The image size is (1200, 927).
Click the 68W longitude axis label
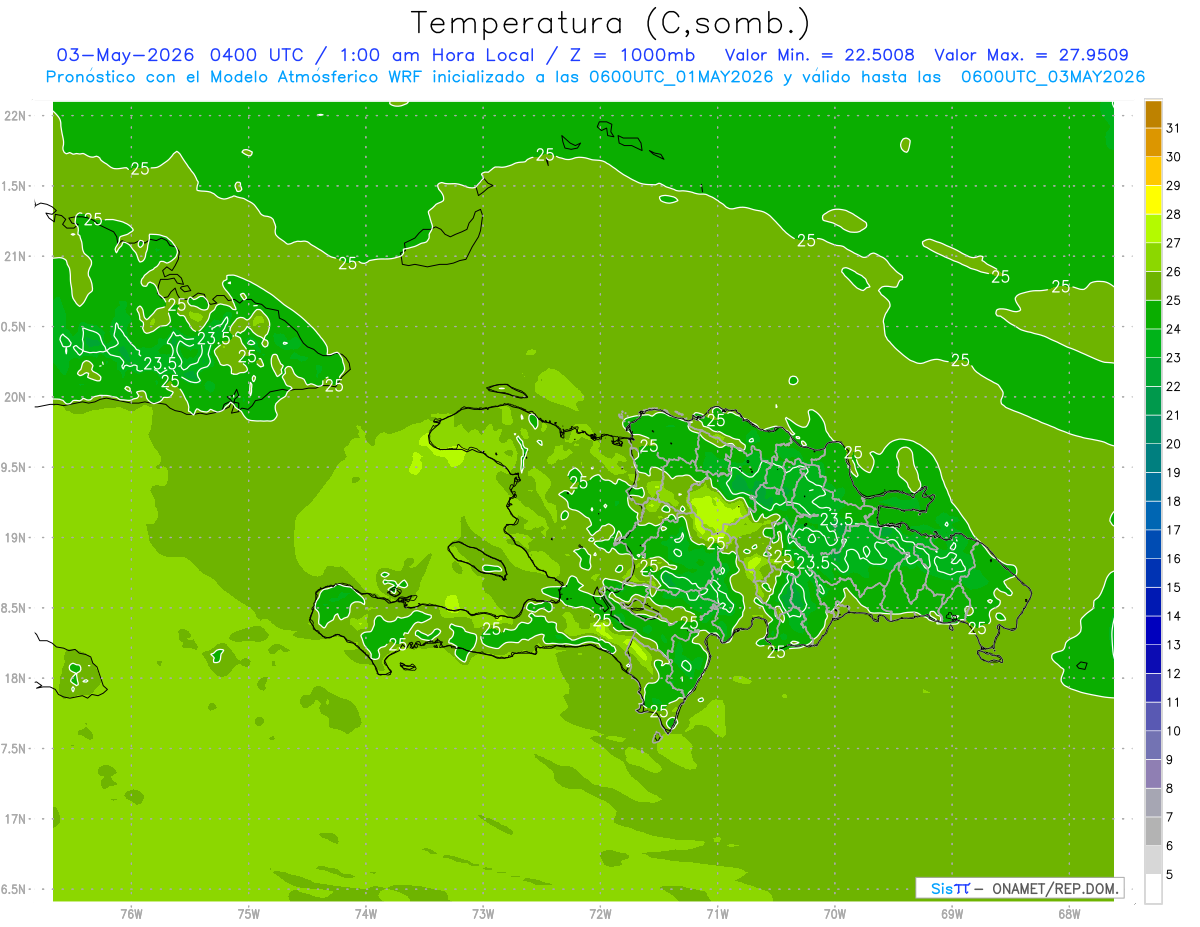click(1069, 914)
